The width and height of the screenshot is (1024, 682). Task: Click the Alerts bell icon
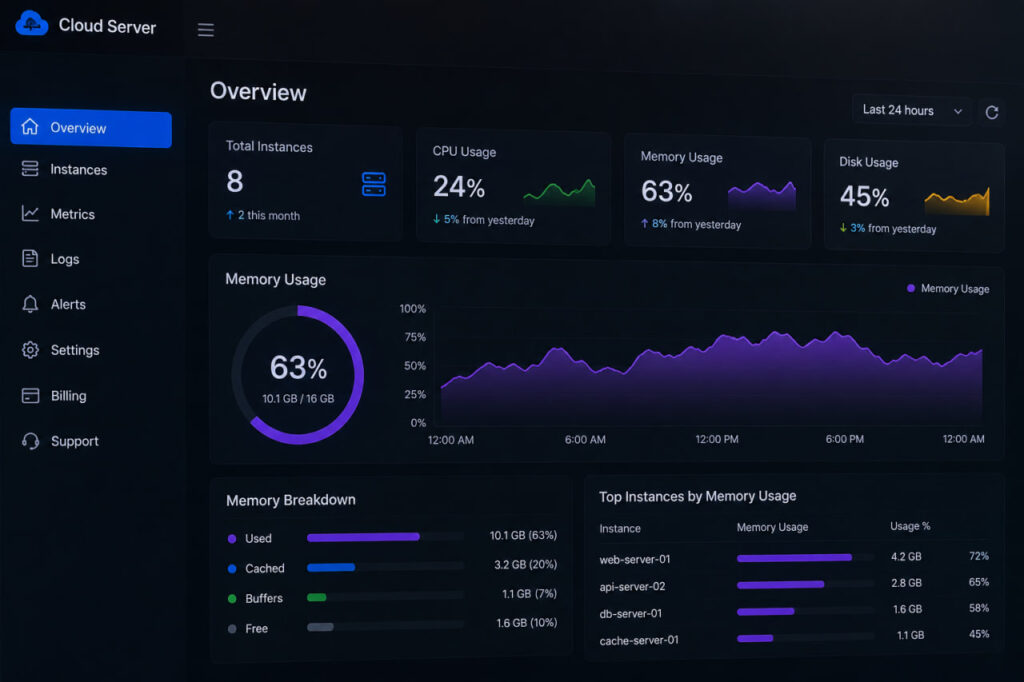[30, 304]
